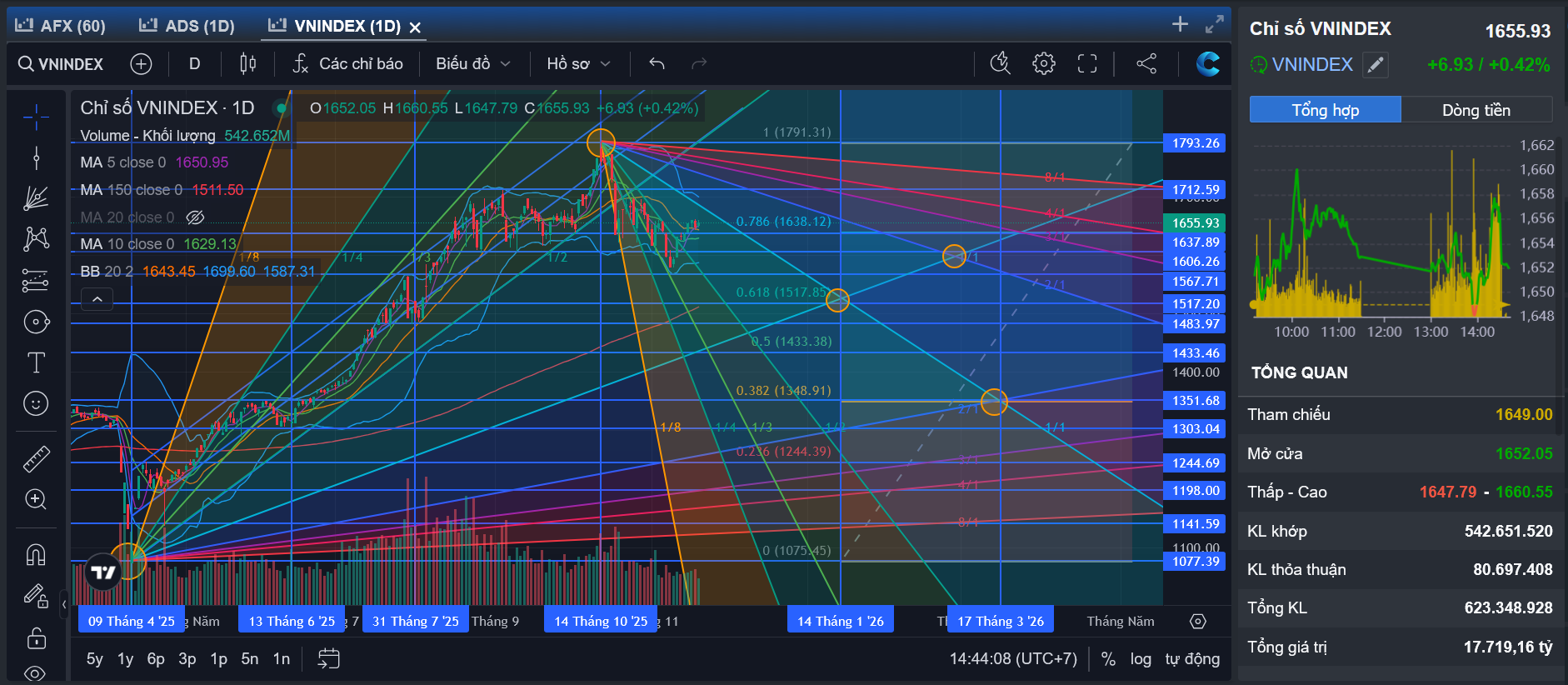Viewport: 1568px width, 685px height.
Task: Open the Gann and Fibonacci fan tools
Action: (36, 198)
